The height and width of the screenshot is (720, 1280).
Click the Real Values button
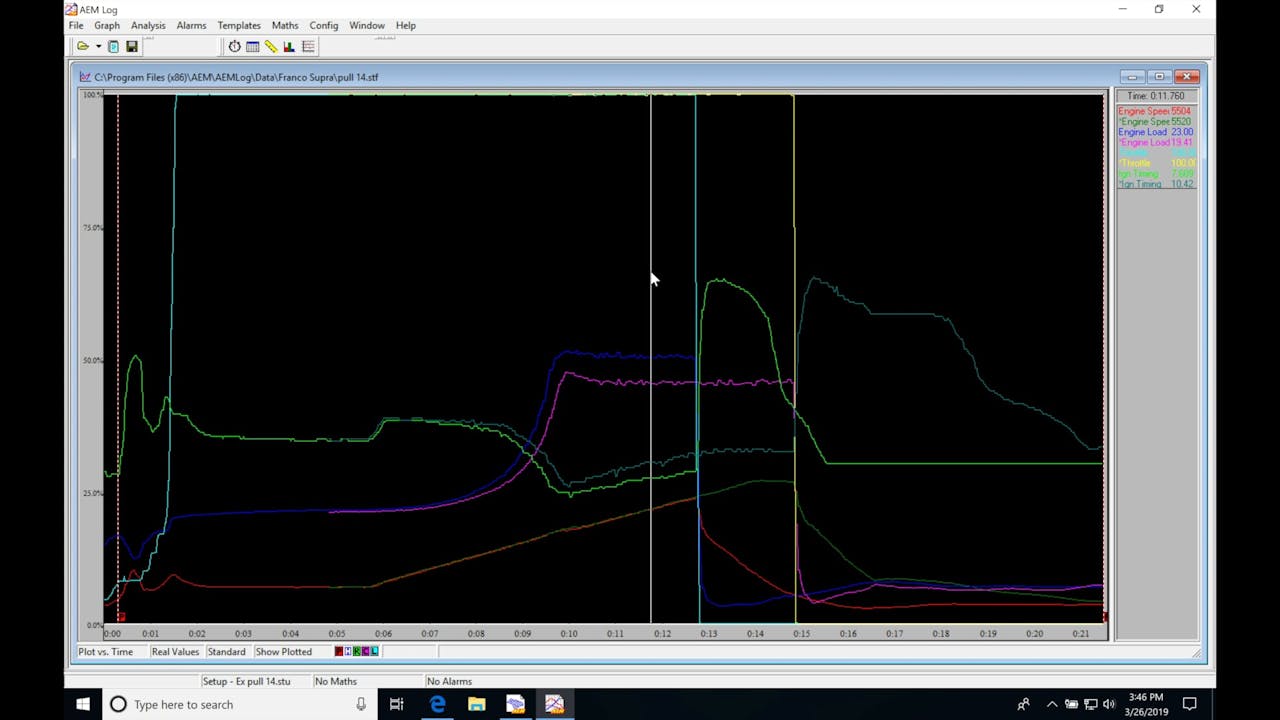coord(175,651)
